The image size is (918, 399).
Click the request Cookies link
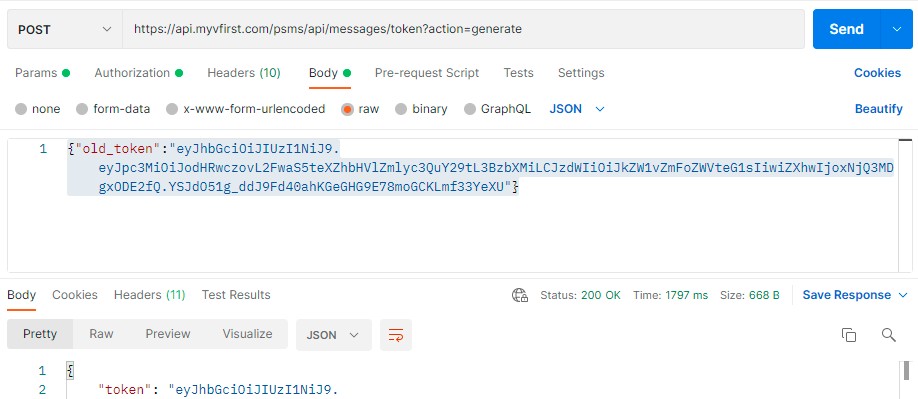[x=877, y=73]
